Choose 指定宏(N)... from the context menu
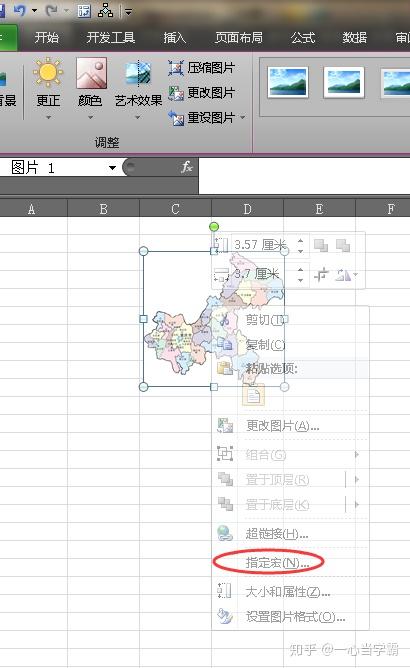Screen dimensions: 410x668 [290, 563]
